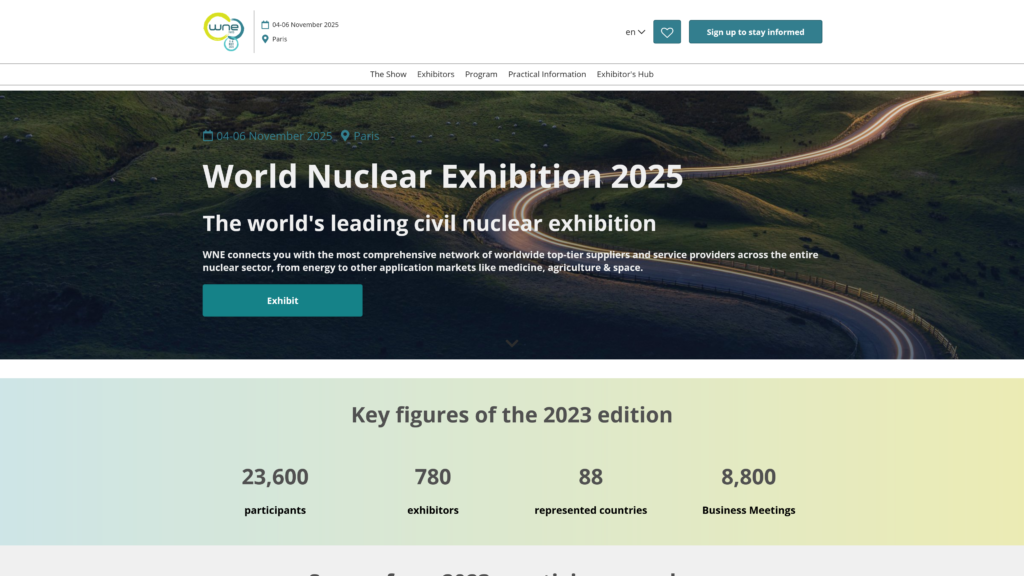The image size is (1024, 576).
Task: Click the '23,600' participants figure
Action: pos(275,477)
